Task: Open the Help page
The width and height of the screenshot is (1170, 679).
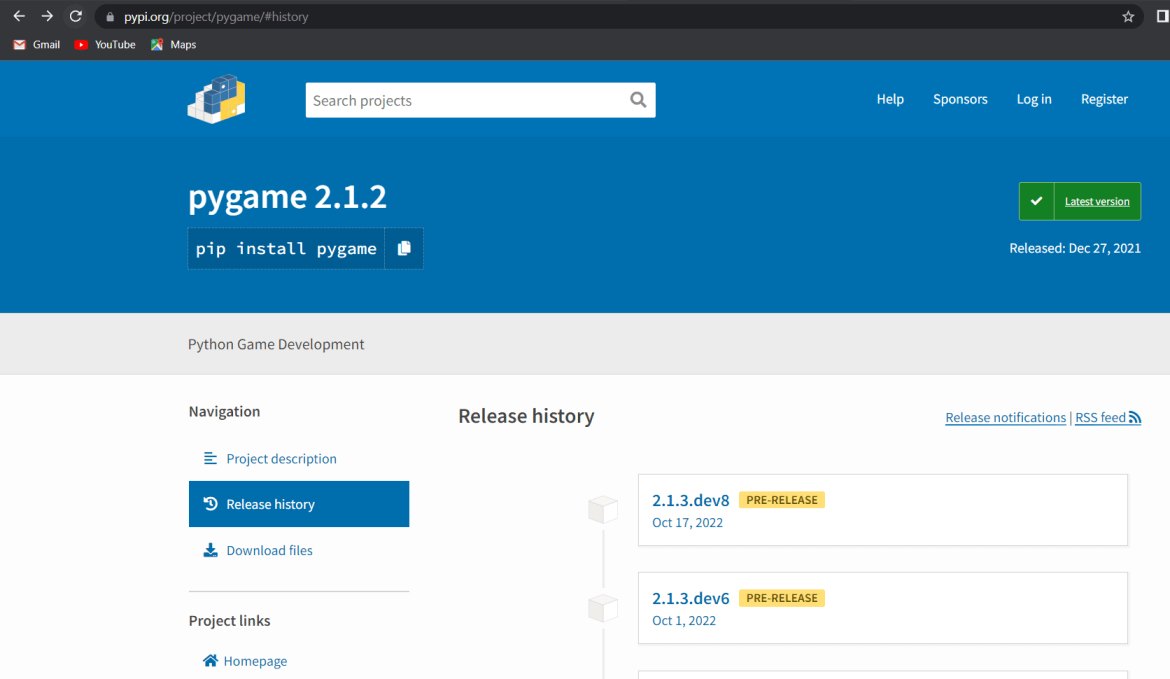Action: (890, 98)
